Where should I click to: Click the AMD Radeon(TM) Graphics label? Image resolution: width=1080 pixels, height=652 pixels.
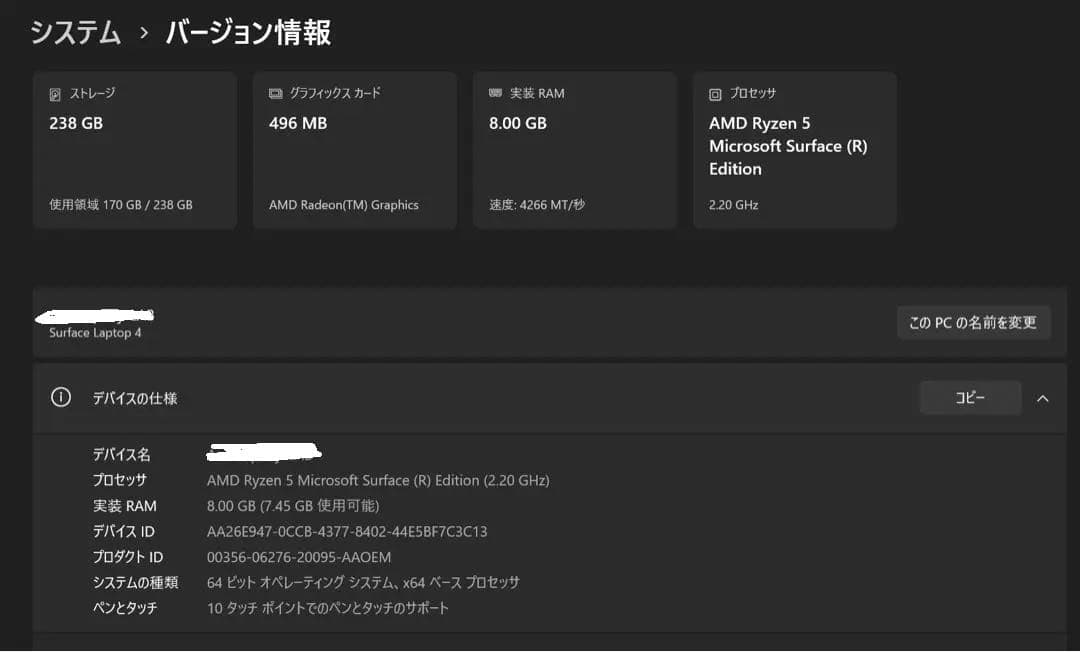click(x=346, y=204)
